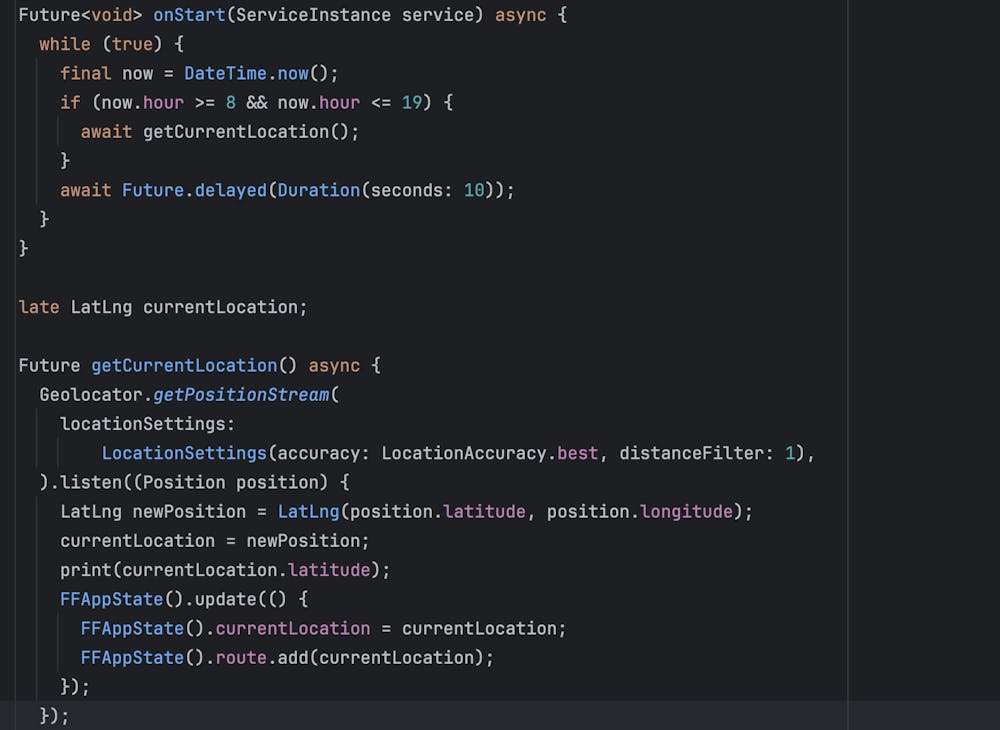Click 'LocationSettings' constructor call

click(x=184, y=453)
